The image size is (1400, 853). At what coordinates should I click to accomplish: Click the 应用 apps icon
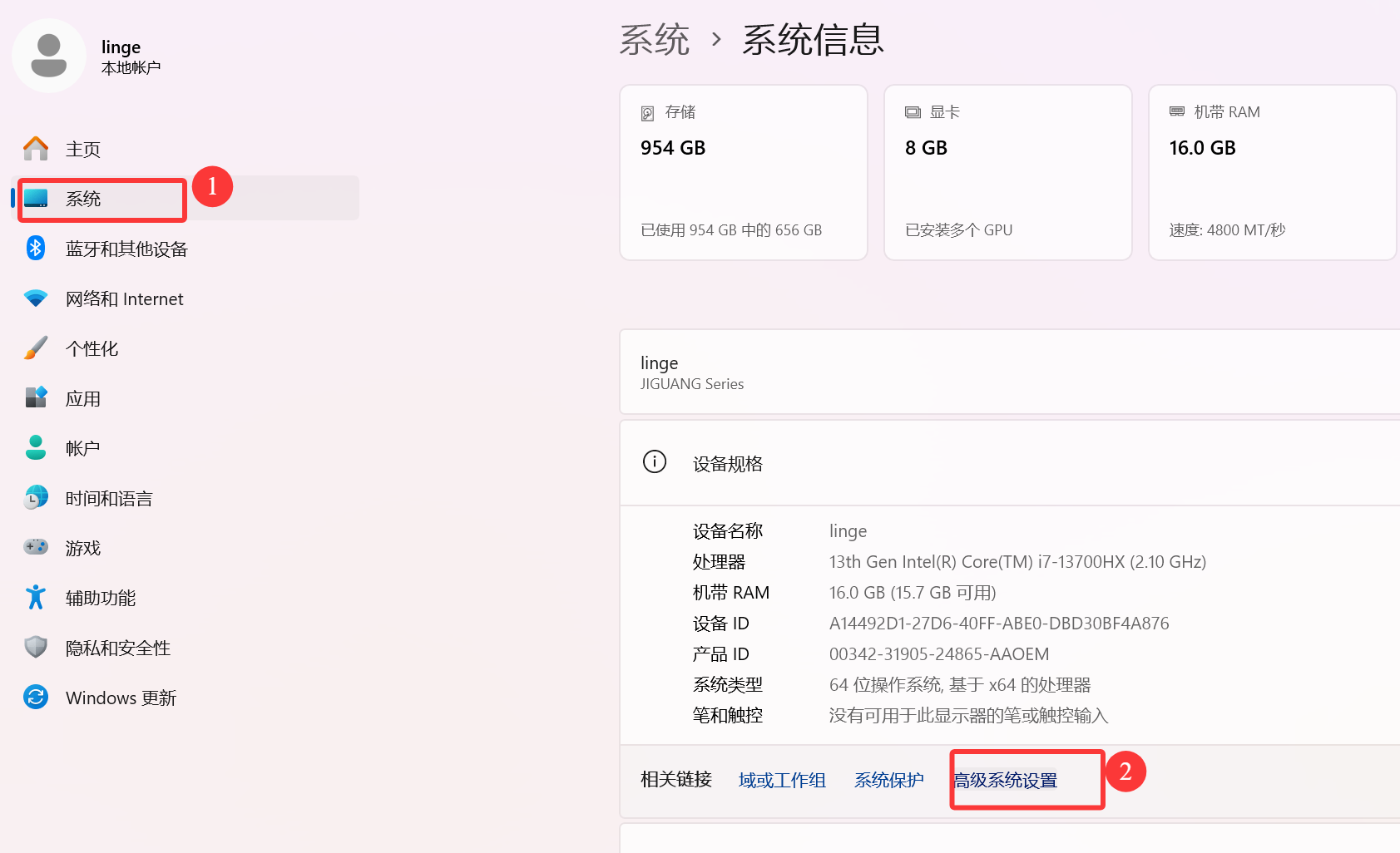tap(36, 397)
